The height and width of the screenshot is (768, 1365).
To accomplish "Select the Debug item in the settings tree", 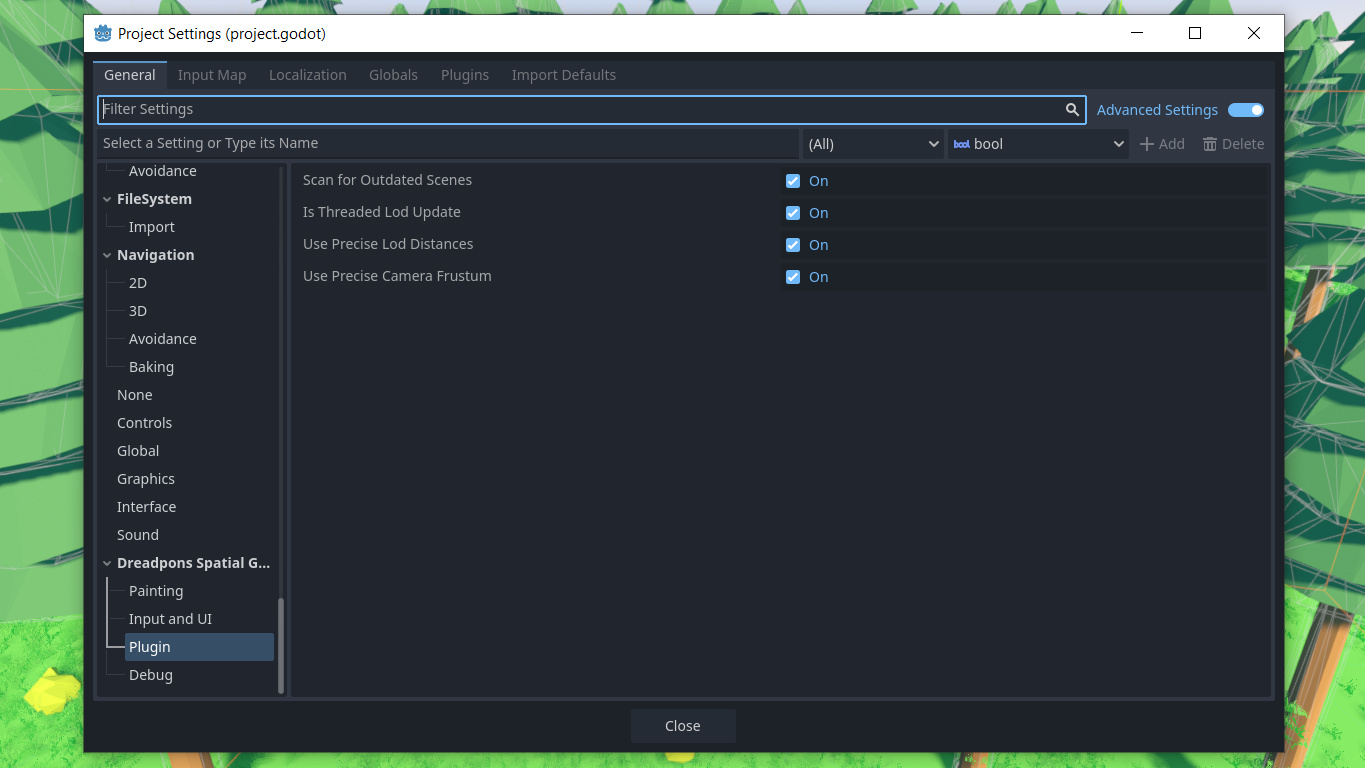I will [151, 674].
